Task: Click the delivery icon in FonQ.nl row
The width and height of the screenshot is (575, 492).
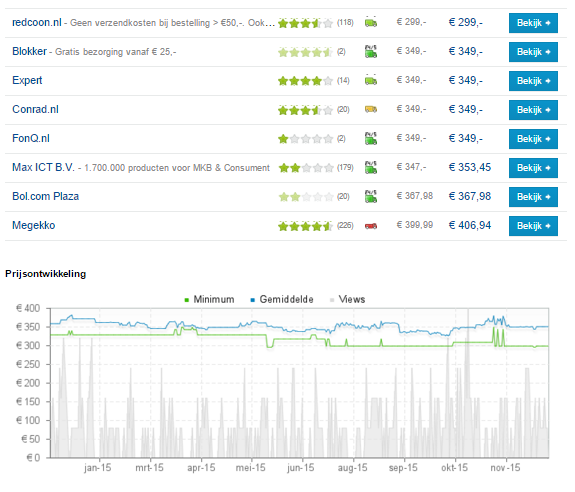Action: coord(371,139)
